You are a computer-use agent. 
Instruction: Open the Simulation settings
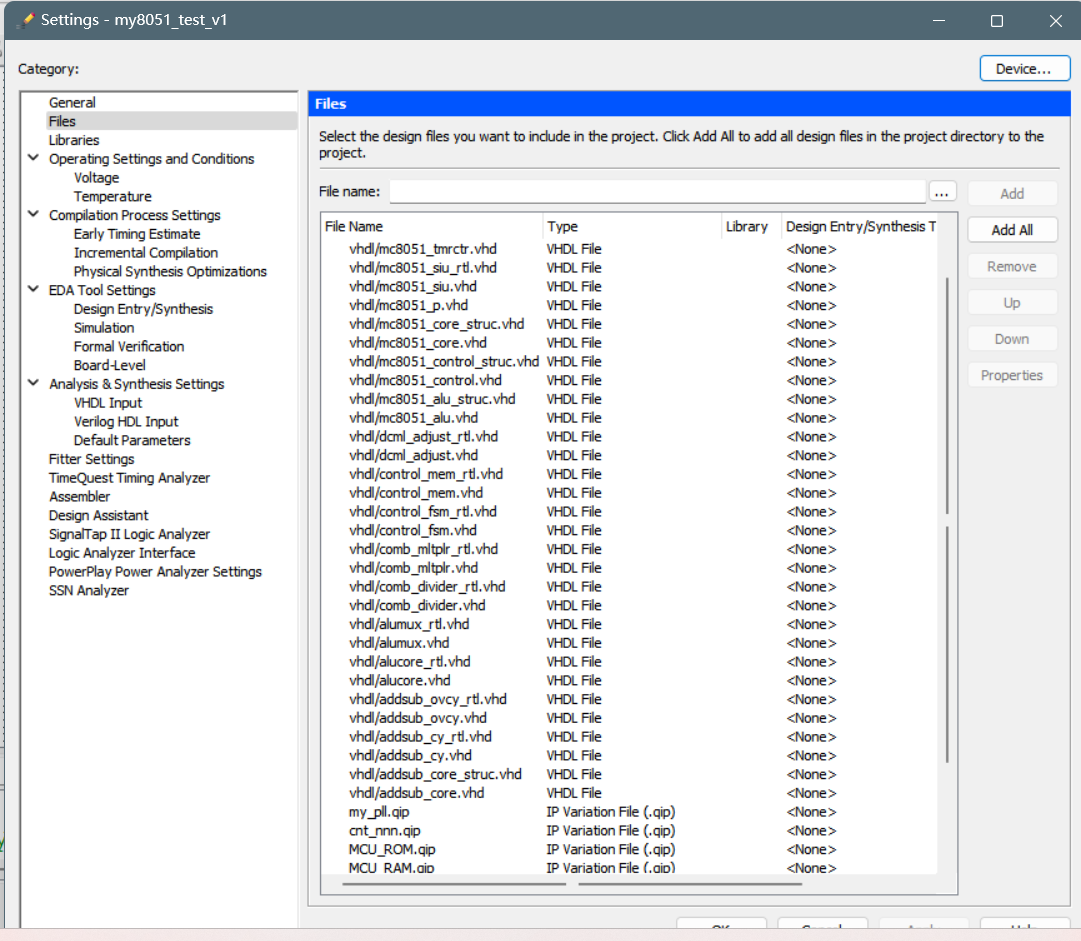pyautogui.click(x=104, y=328)
